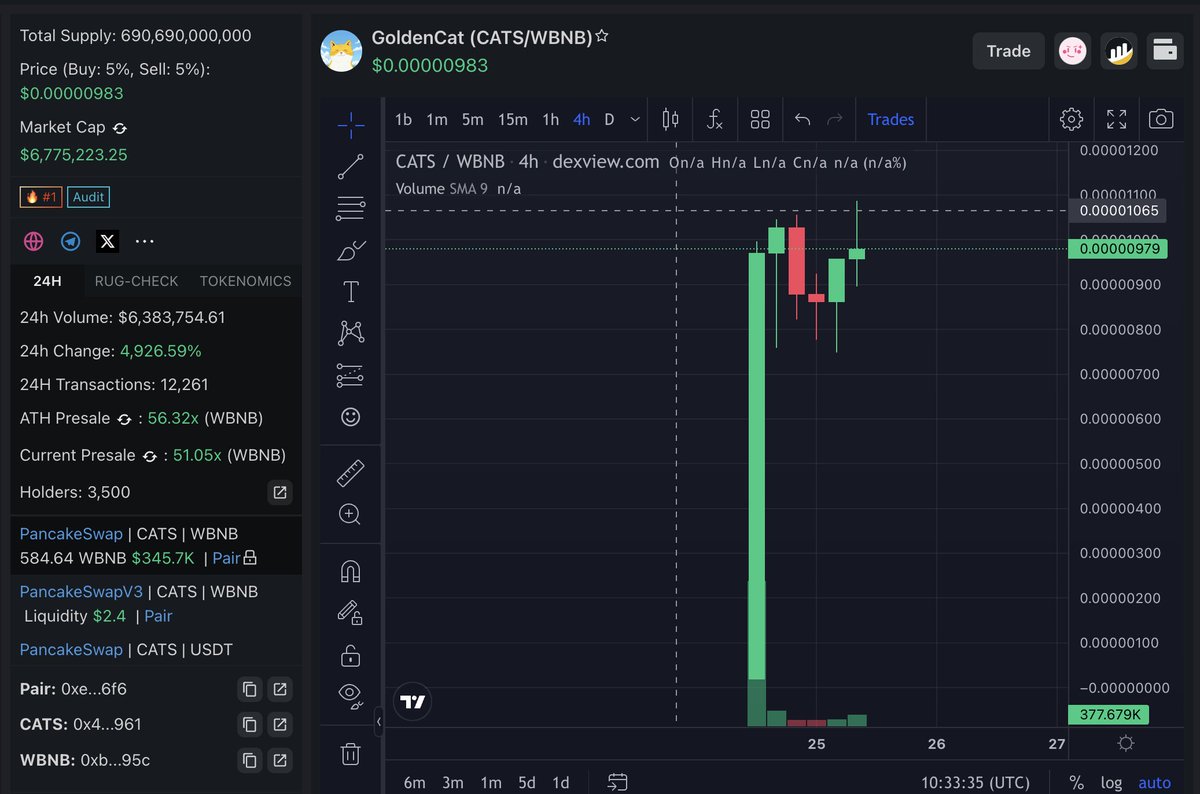
Task: Set chart interval to 1h
Action: (x=551, y=120)
